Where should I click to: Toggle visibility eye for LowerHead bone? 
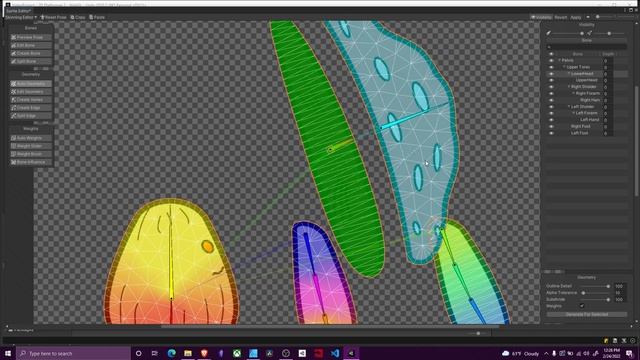pos(551,73)
